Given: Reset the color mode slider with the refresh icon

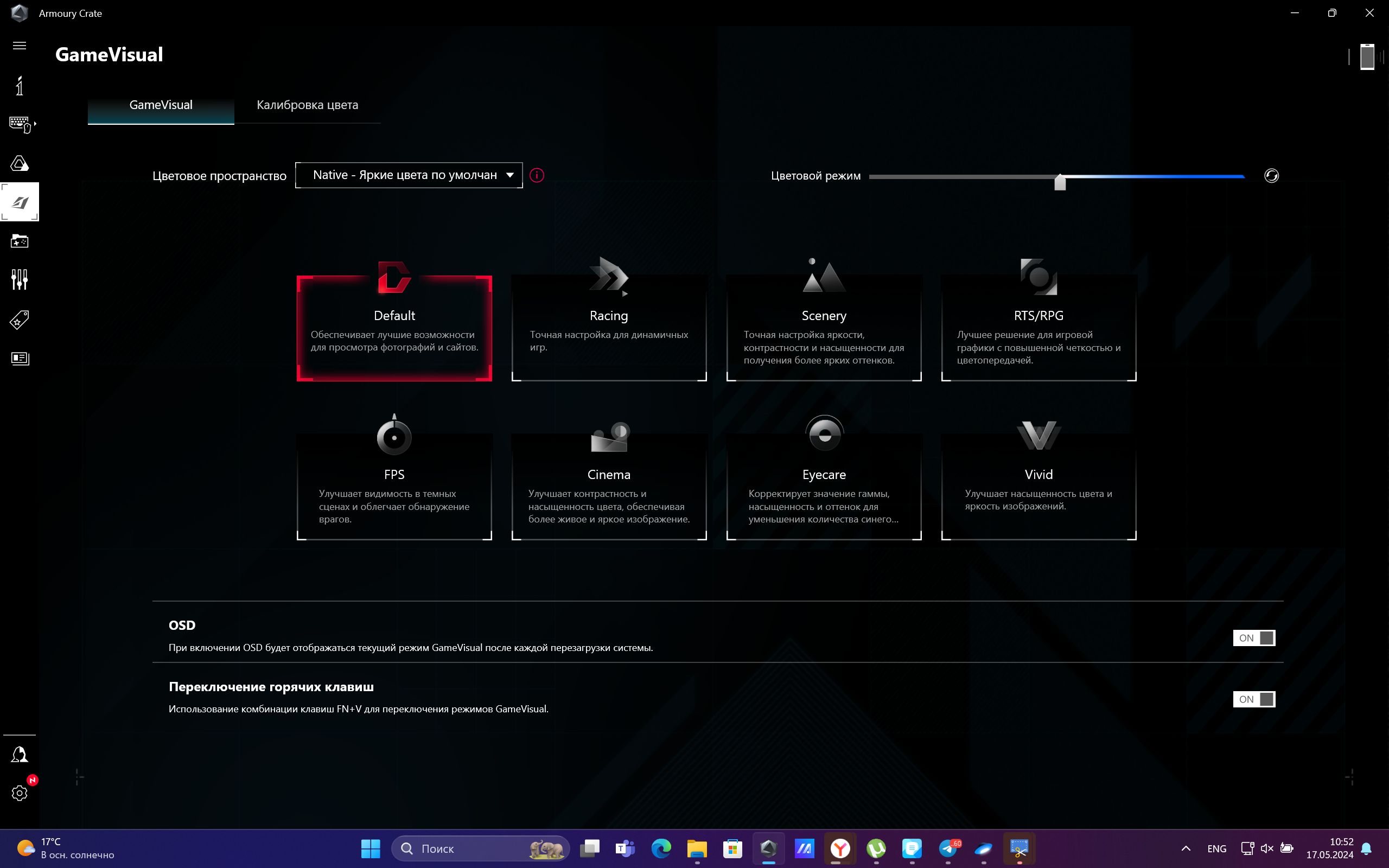Looking at the screenshot, I should [1271, 176].
